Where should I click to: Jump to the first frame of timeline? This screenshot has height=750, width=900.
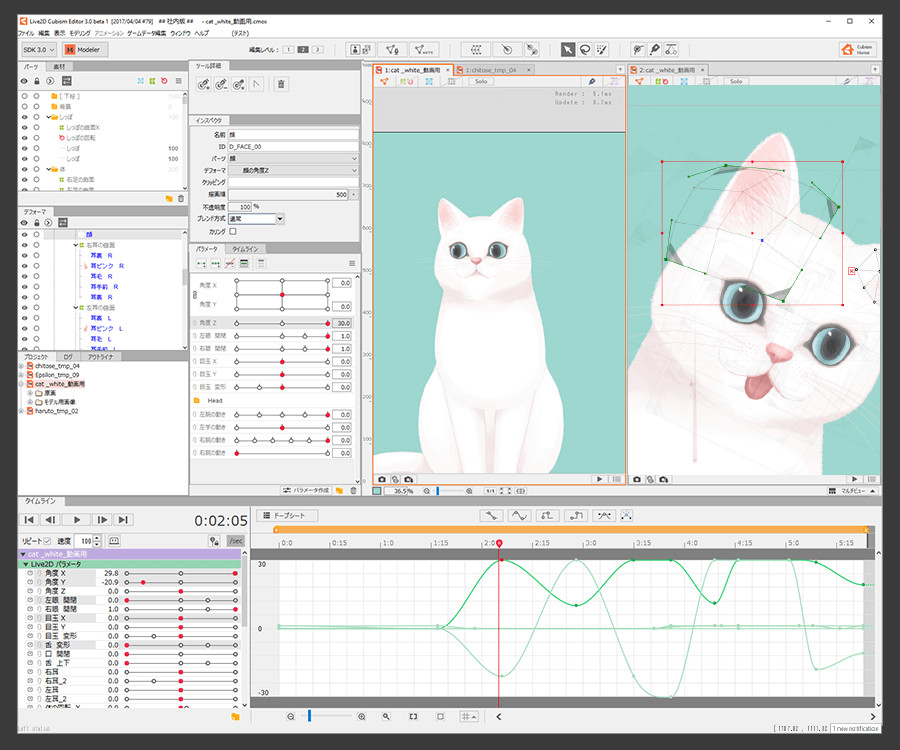coord(29,520)
